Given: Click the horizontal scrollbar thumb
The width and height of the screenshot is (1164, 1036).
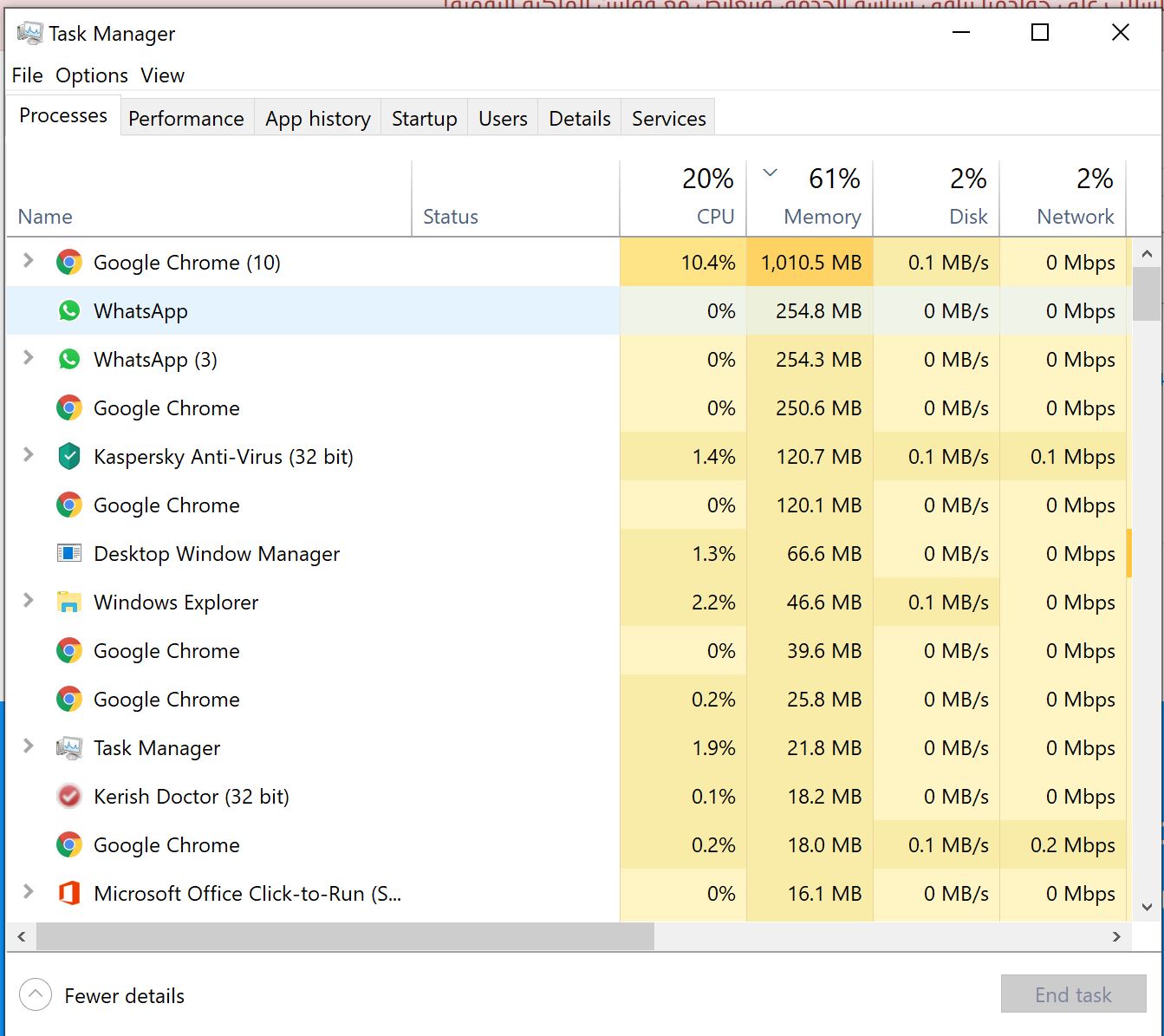Looking at the screenshot, I should point(345,936).
